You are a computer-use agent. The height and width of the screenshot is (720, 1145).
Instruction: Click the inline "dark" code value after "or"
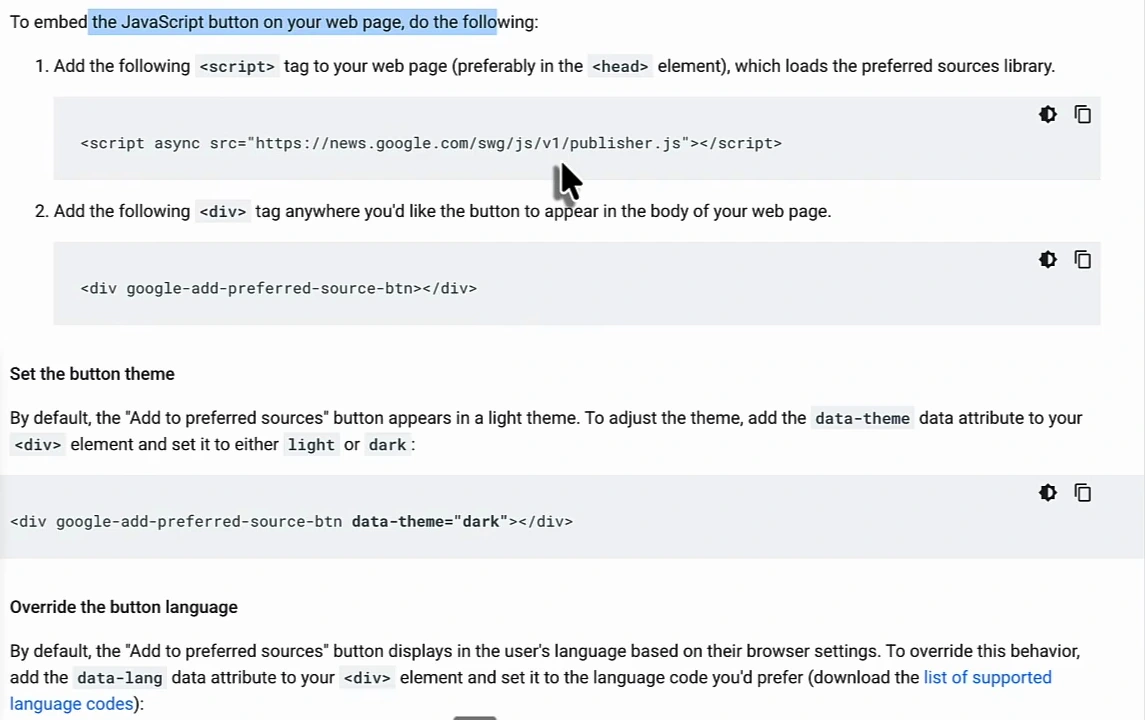[387, 445]
